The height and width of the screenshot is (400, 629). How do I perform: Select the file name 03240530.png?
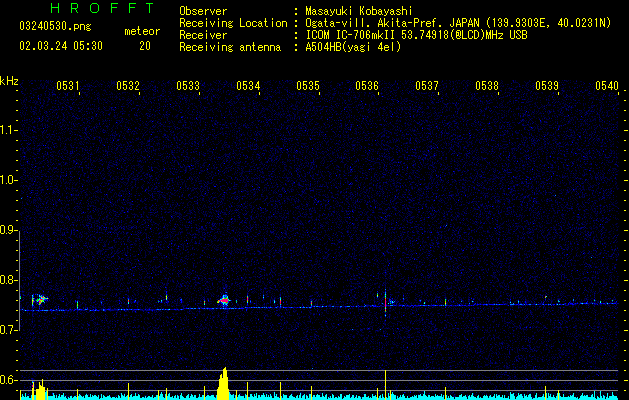(x=55, y=26)
